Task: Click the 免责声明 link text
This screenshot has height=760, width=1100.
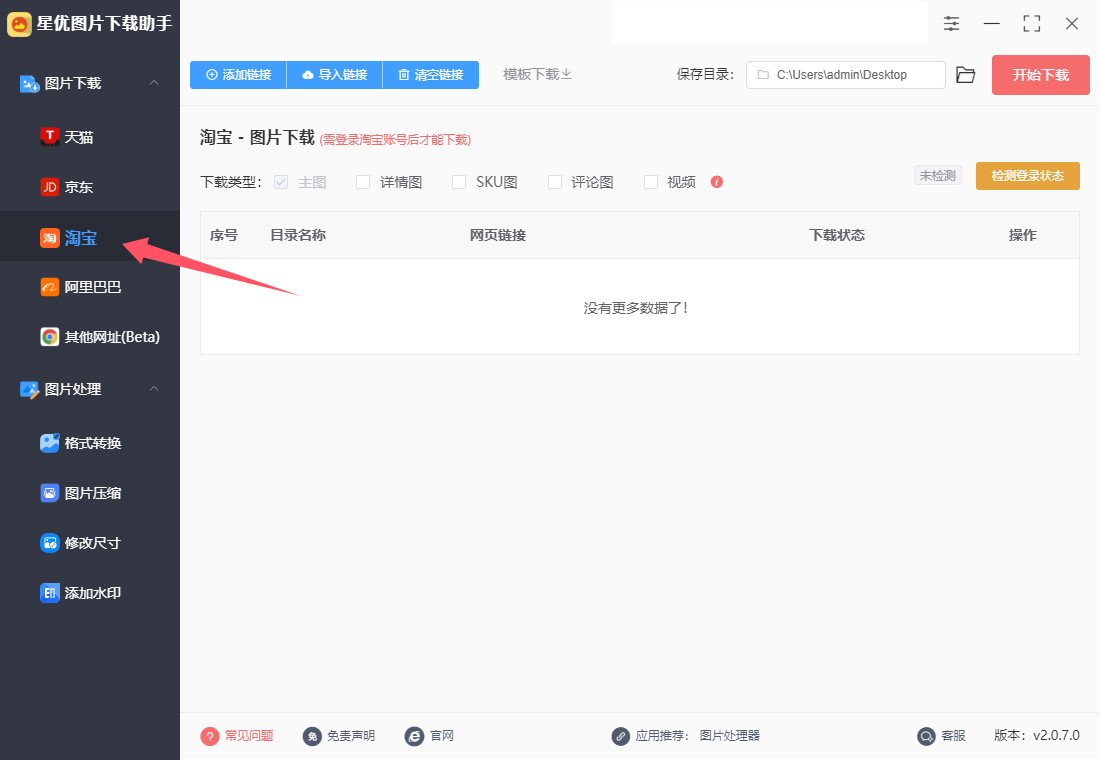Action: click(351, 735)
